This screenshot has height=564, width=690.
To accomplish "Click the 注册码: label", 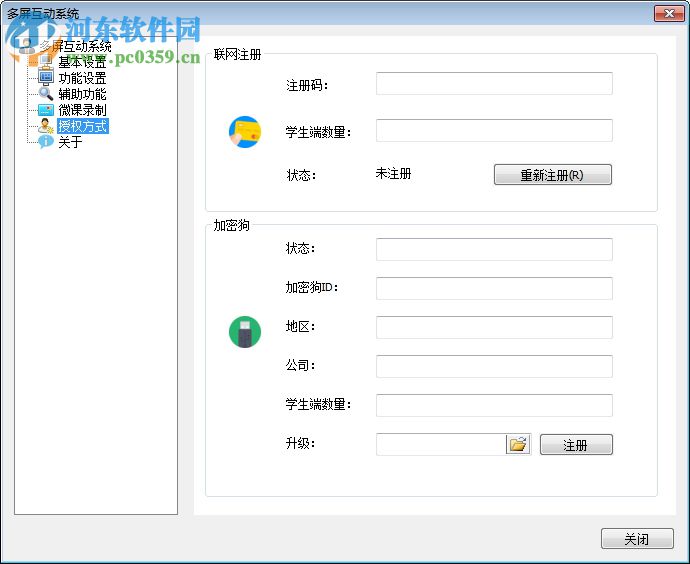I will click(307, 85).
